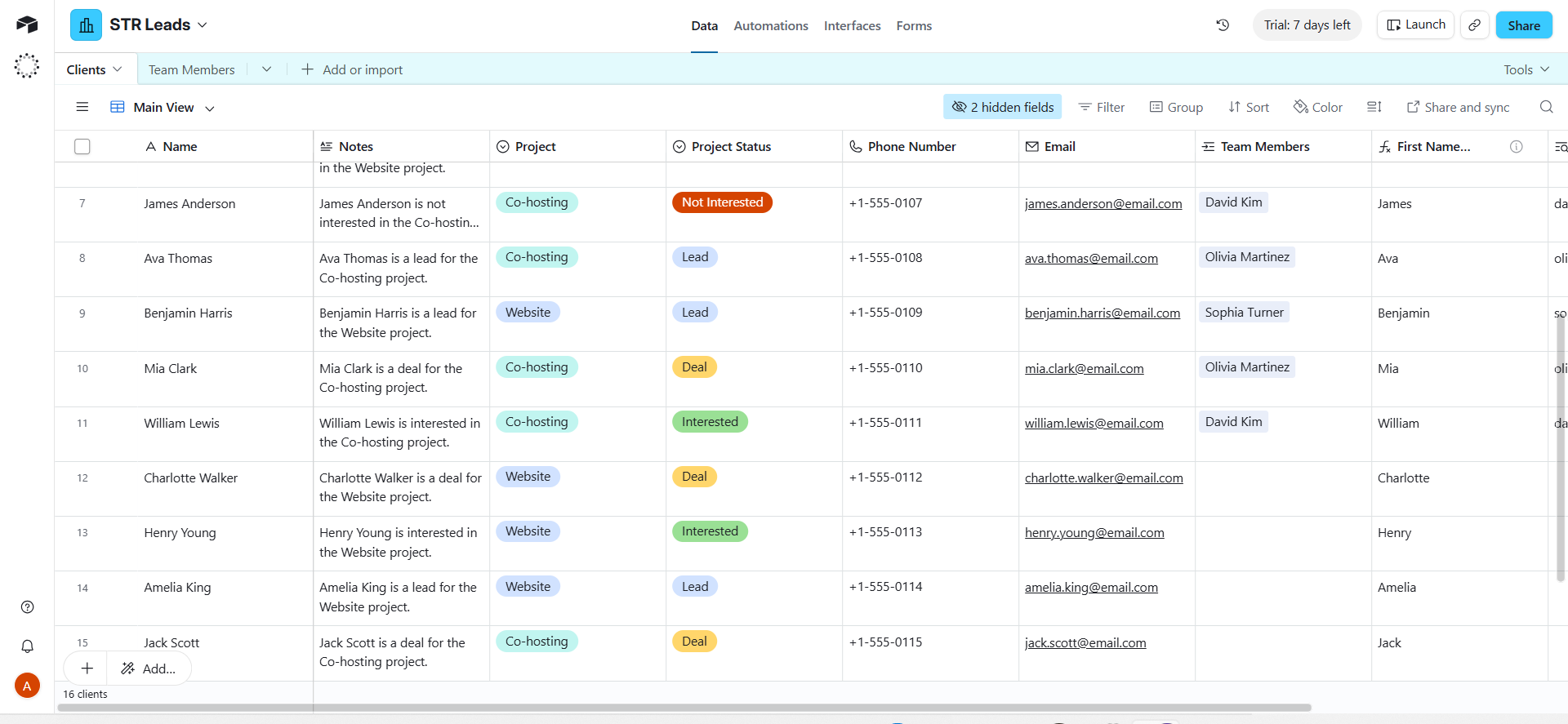The image size is (1568, 724).
Task: Switch to the Interfaces tab
Action: pos(853,26)
